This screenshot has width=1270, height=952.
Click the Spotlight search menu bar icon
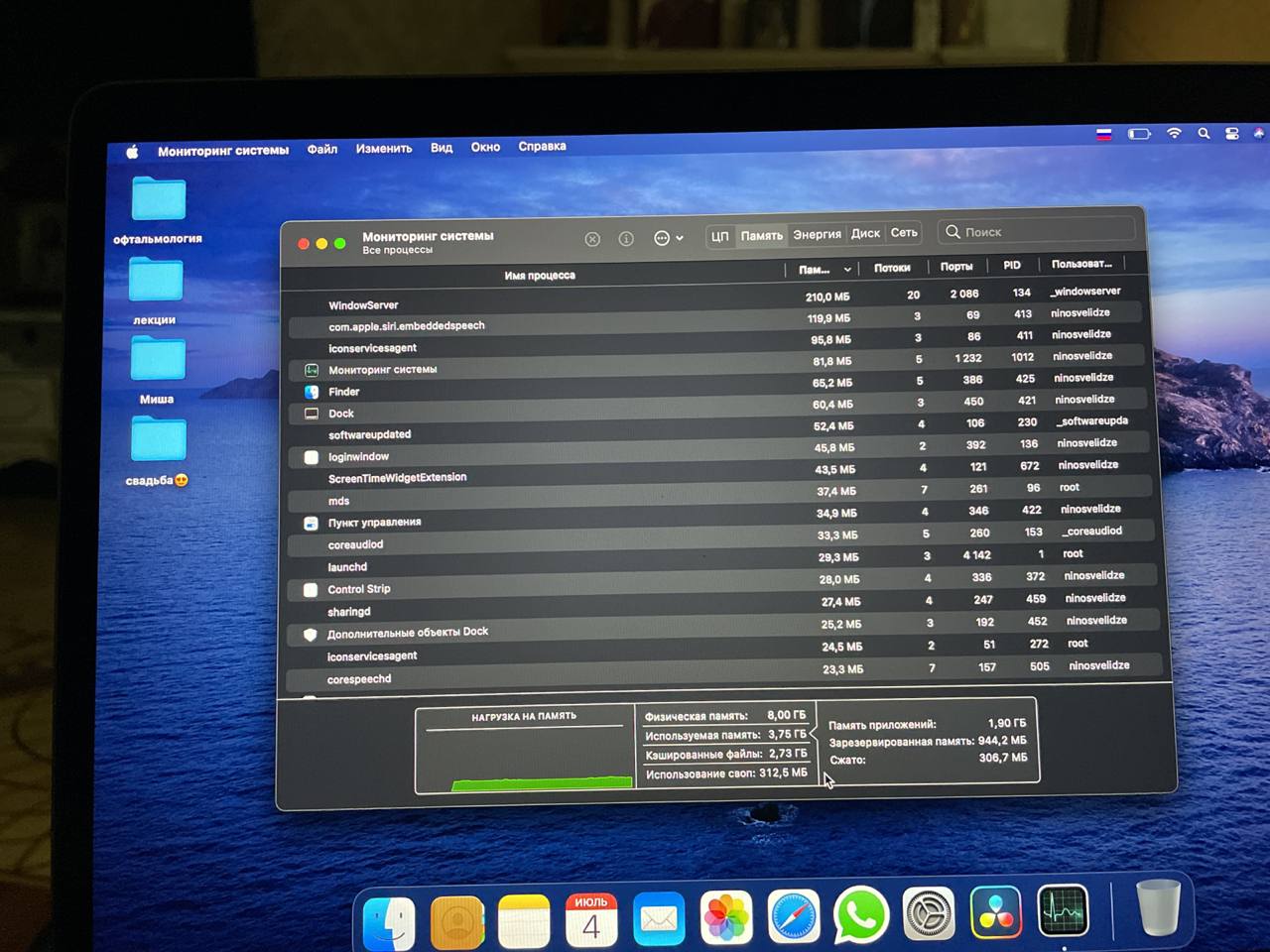coord(1204,133)
